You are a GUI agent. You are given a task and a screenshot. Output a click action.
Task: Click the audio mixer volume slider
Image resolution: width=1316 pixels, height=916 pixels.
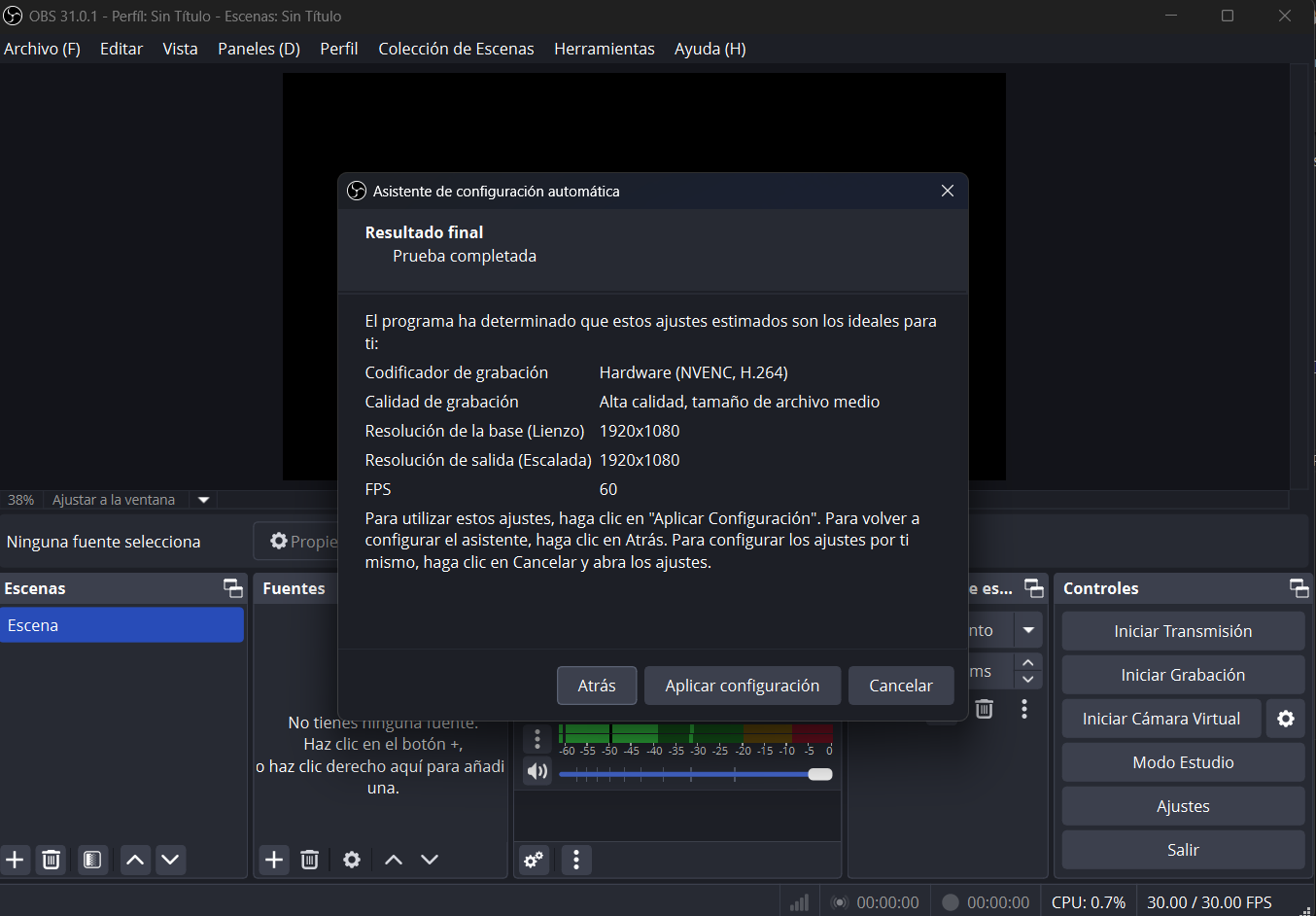(695, 774)
